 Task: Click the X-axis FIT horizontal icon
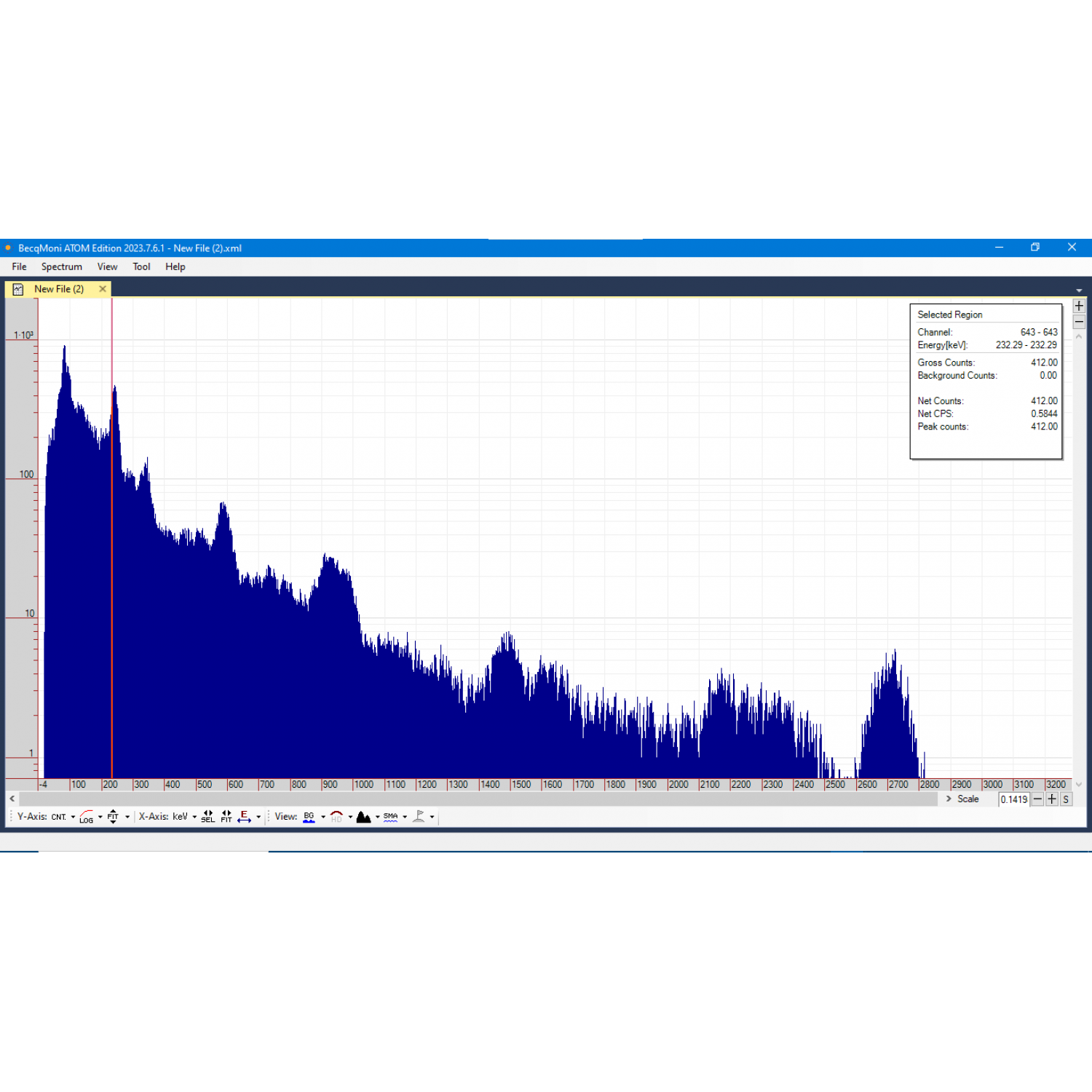[x=226, y=817]
